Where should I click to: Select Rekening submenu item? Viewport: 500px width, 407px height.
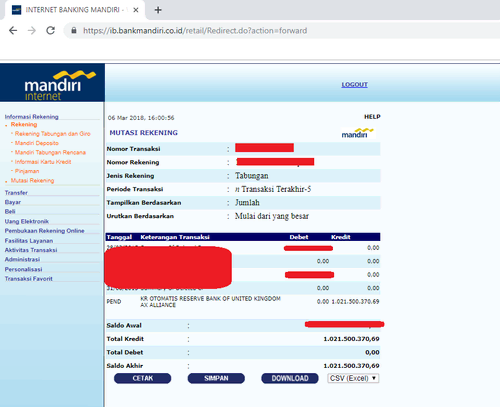24,124
